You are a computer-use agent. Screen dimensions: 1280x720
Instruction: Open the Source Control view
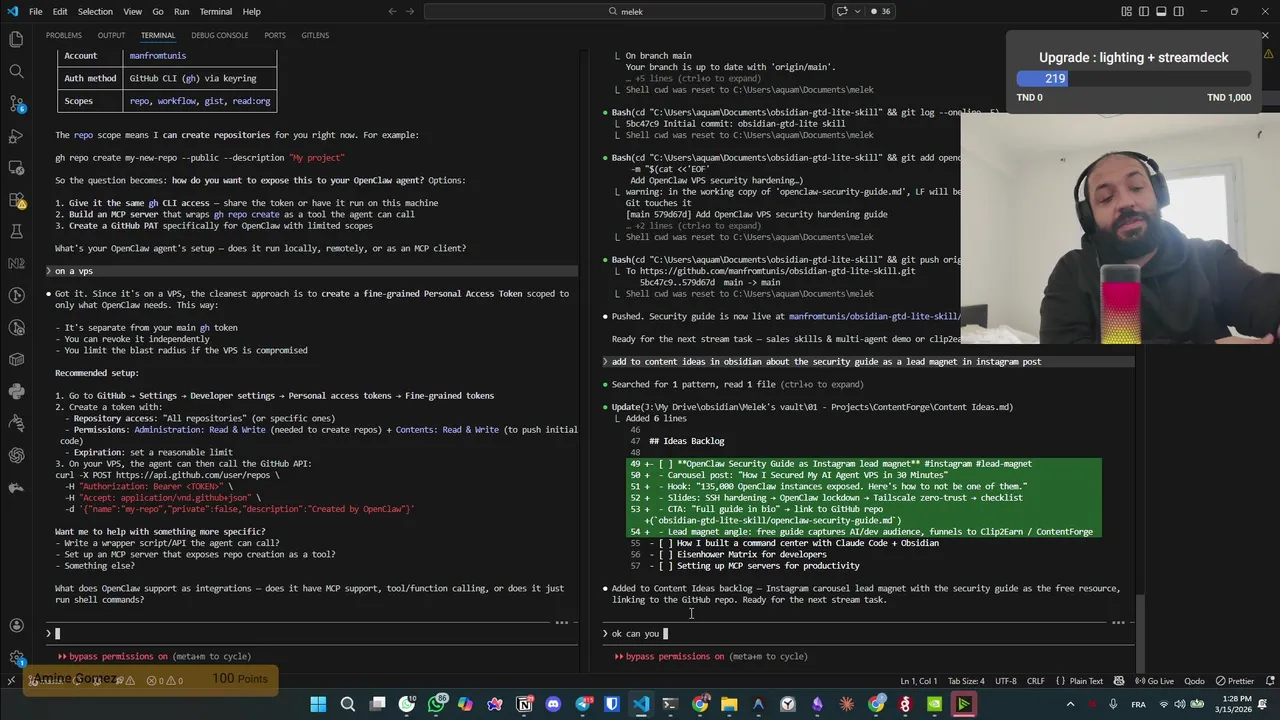[x=16, y=103]
